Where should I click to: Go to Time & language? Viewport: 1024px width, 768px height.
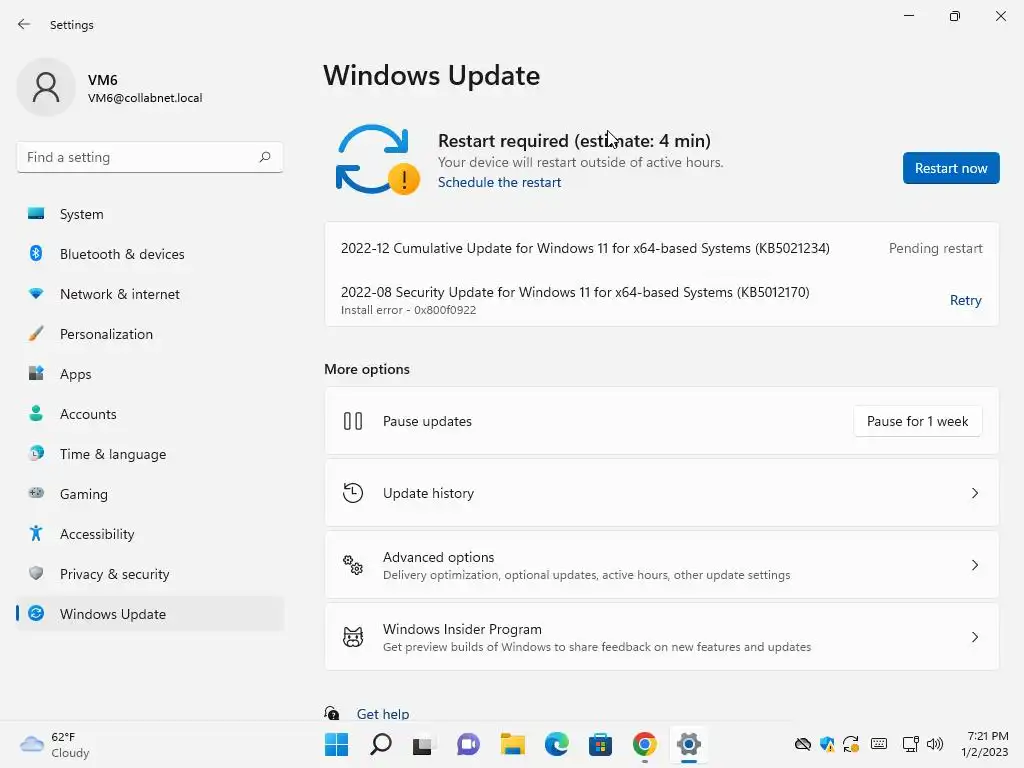[x=150, y=454]
